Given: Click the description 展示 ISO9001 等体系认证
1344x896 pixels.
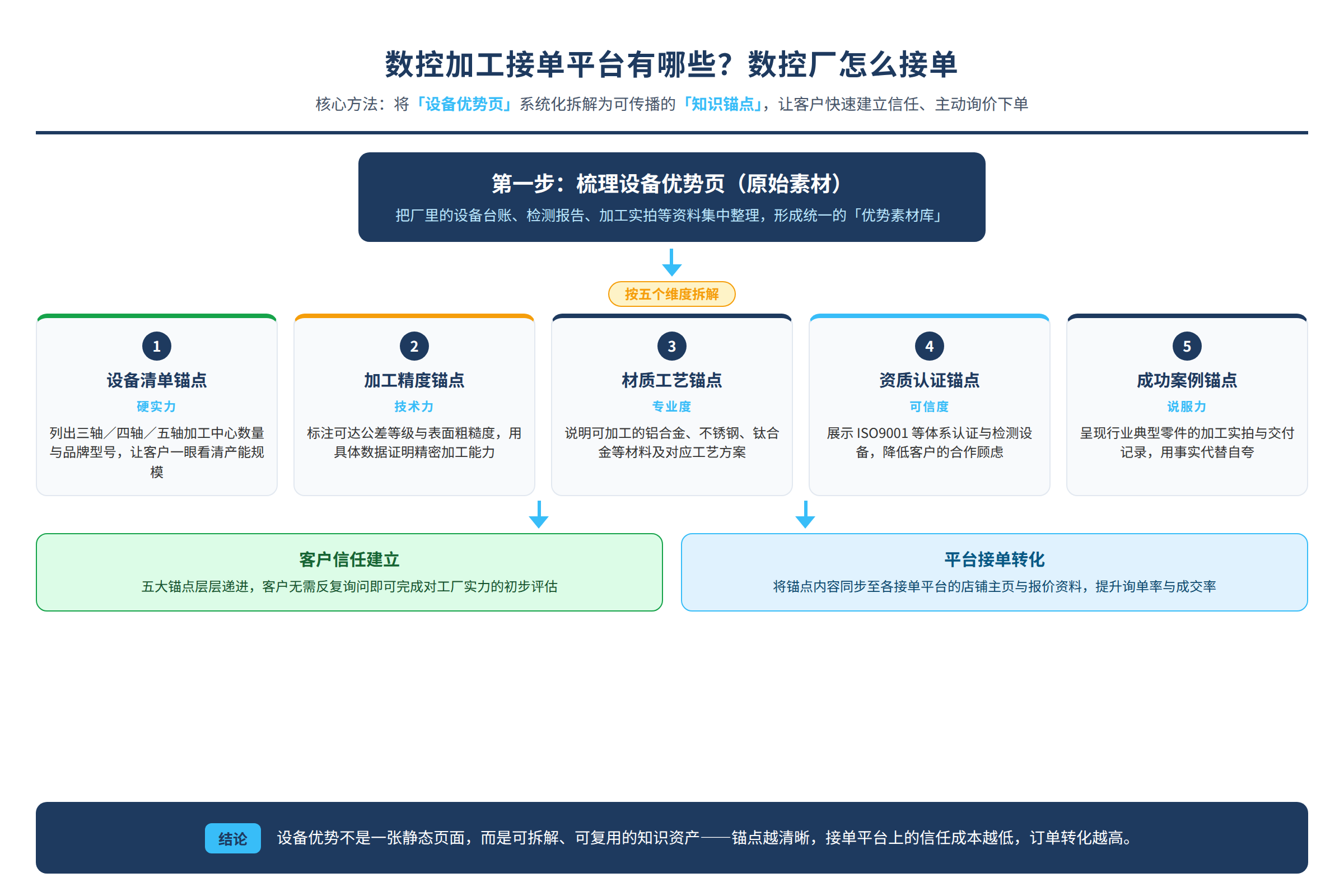Looking at the screenshot, I should pos(930,442).
